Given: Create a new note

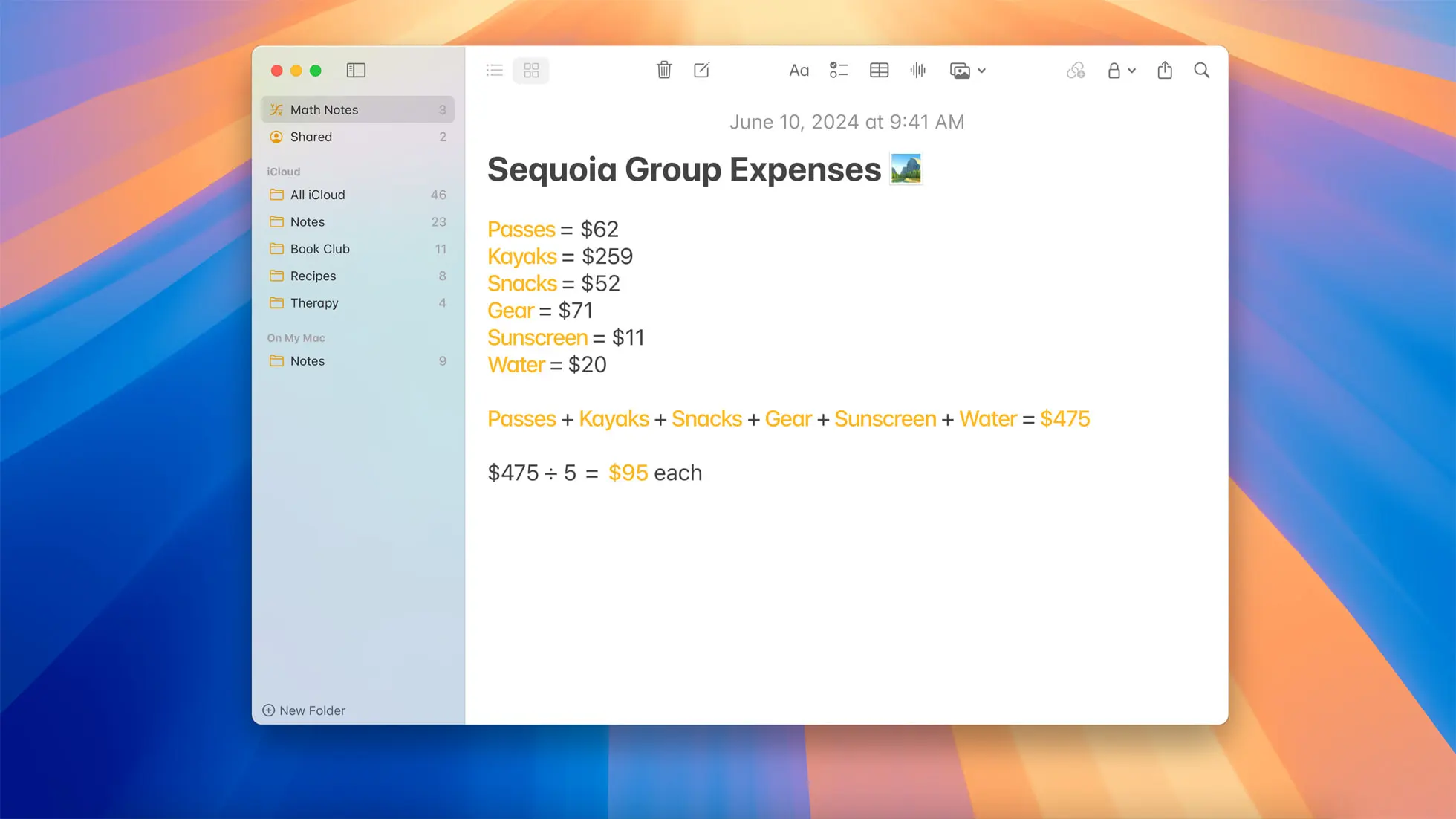Looking at the screenshot, I should pyautogui.click(x=701, y=70).
